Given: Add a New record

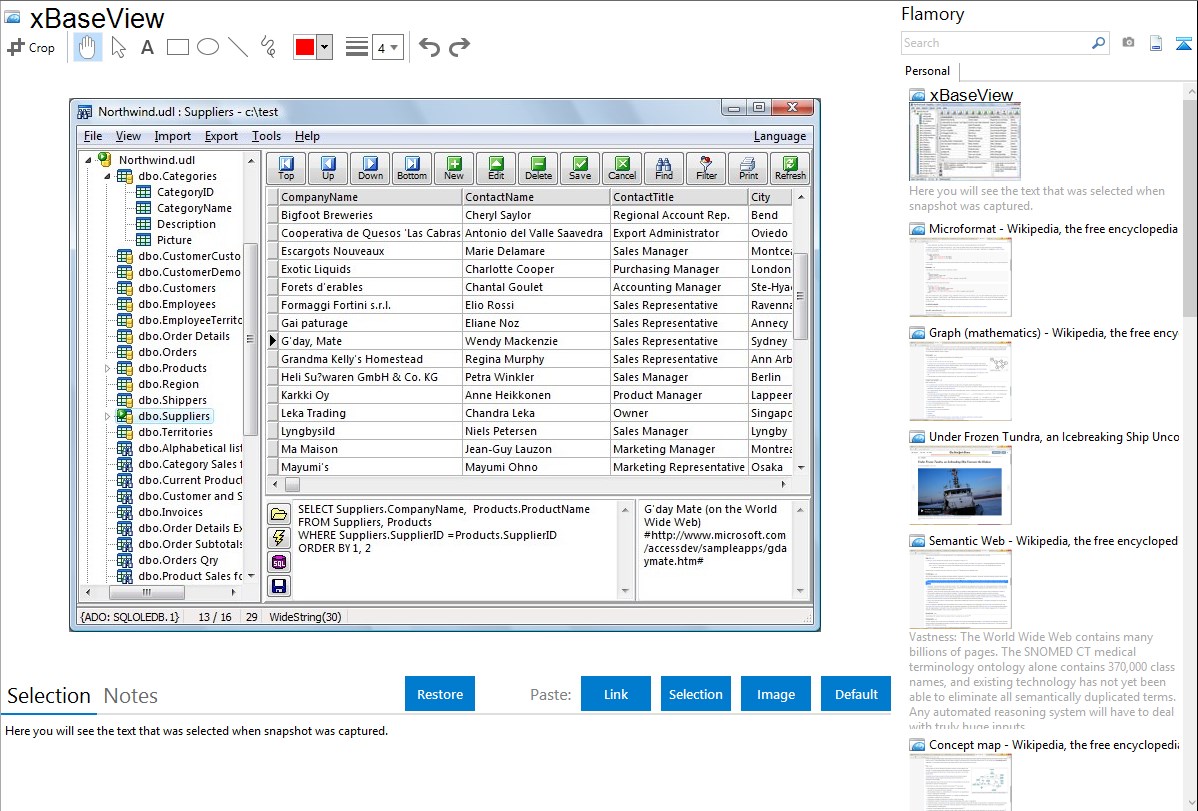Looking at the screenshot, I should (x=454, y=168).
